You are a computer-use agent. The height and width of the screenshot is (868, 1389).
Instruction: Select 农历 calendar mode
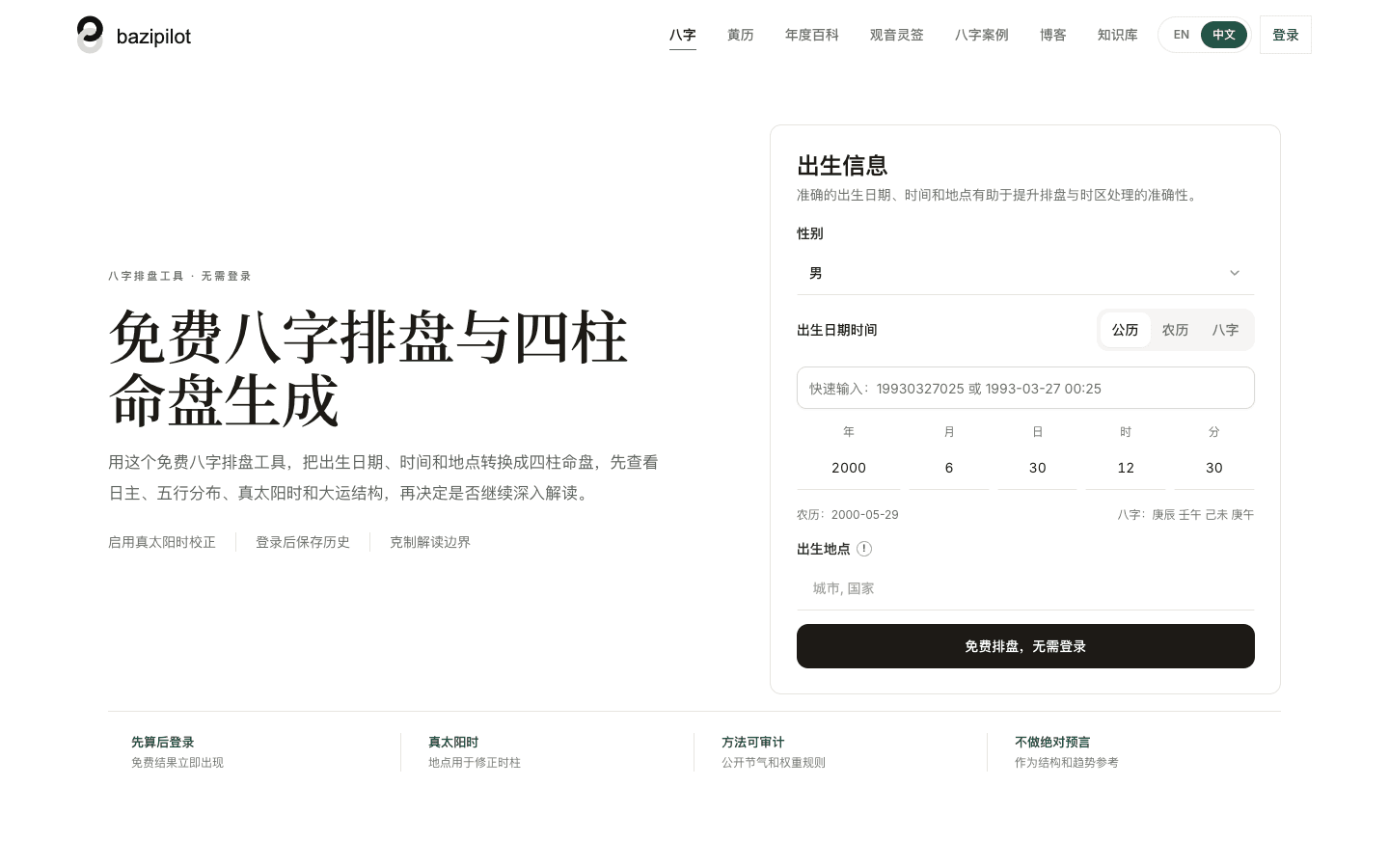(1176, 330)
